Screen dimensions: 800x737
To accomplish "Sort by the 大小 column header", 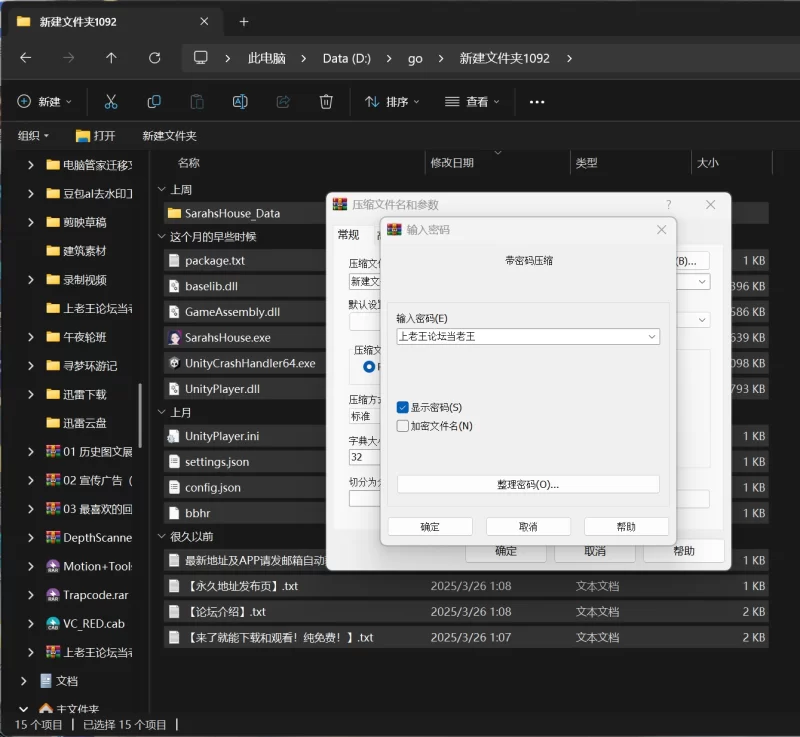I will tap(707, 163).
